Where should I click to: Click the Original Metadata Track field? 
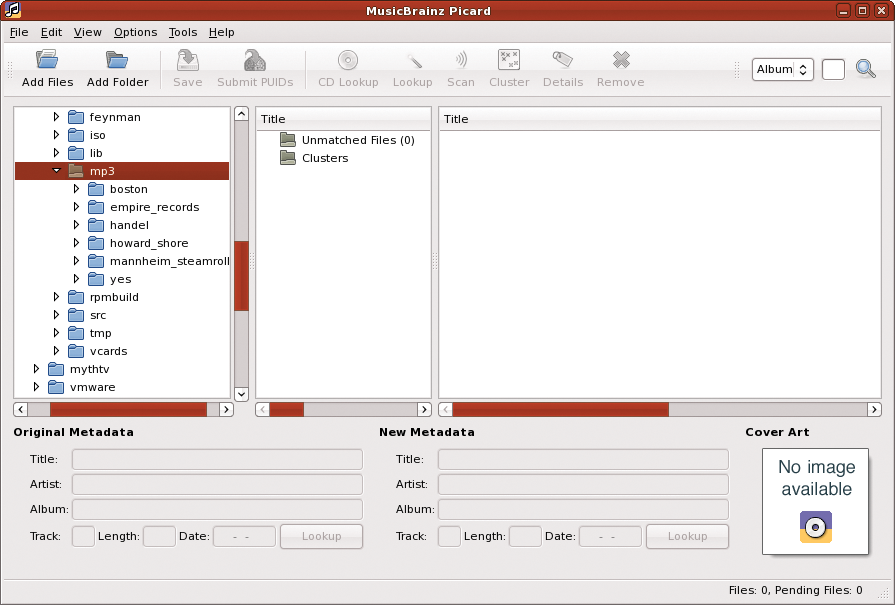tap(83, 537)
